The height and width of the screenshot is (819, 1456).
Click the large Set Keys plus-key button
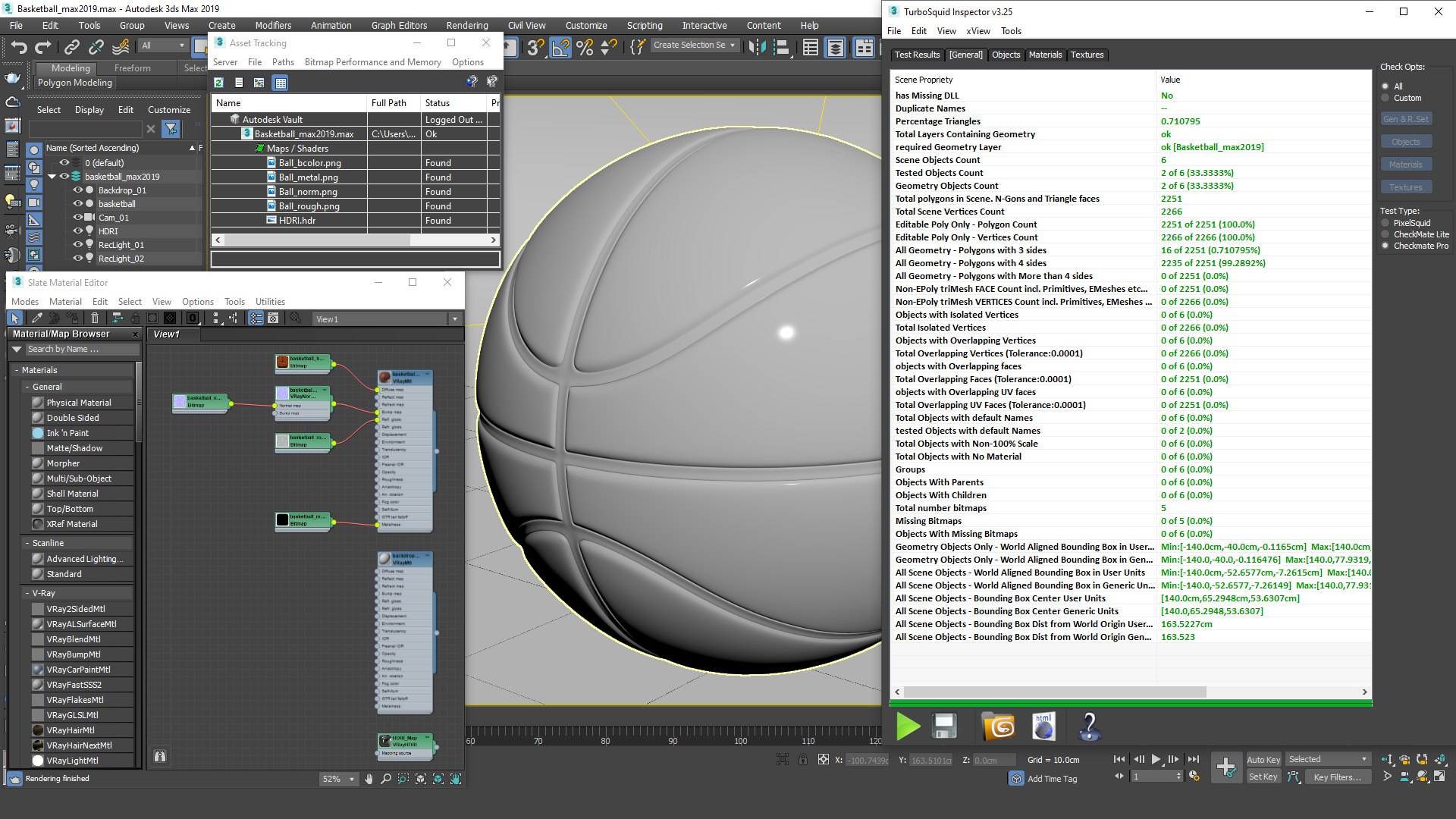[x=1225, y=767]
